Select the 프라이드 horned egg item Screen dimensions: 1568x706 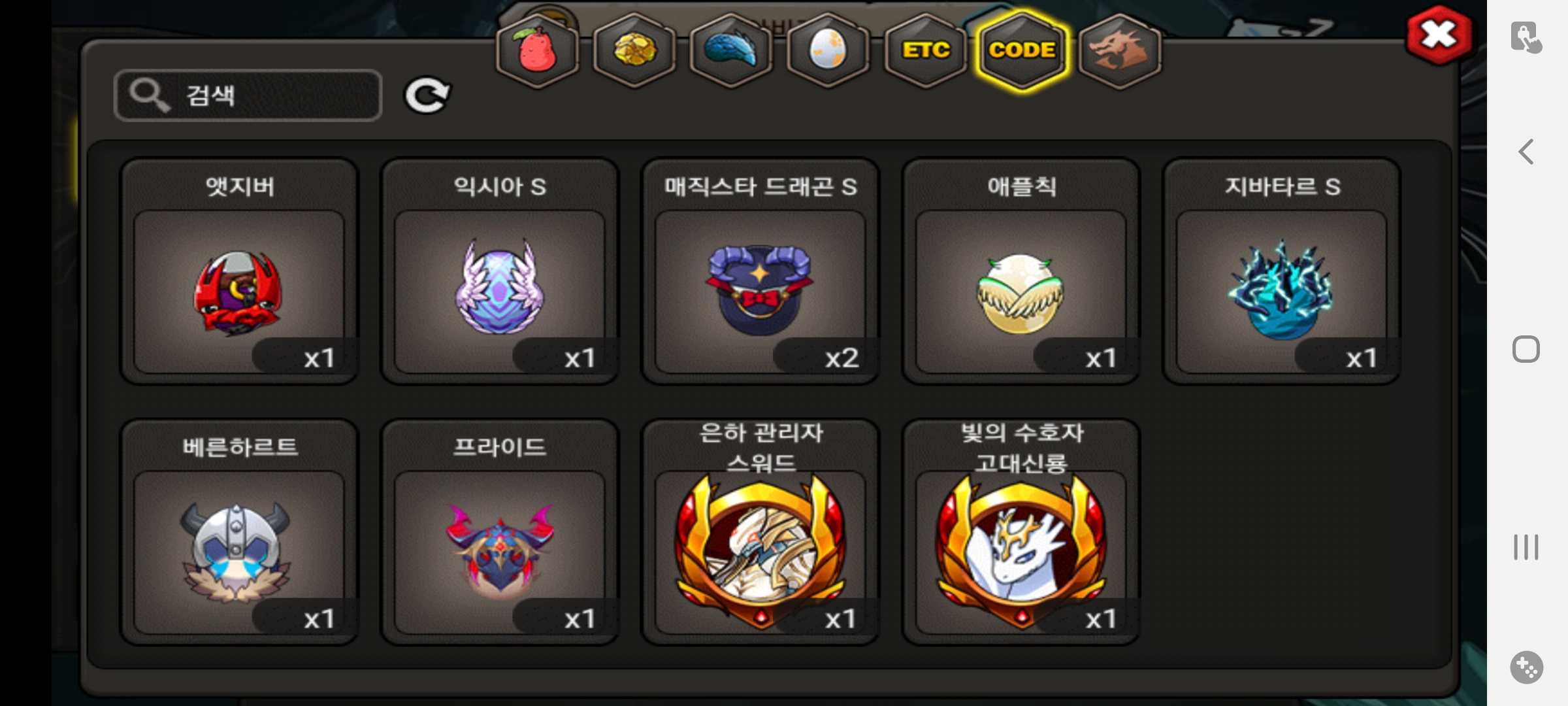[x=500, y=532]
